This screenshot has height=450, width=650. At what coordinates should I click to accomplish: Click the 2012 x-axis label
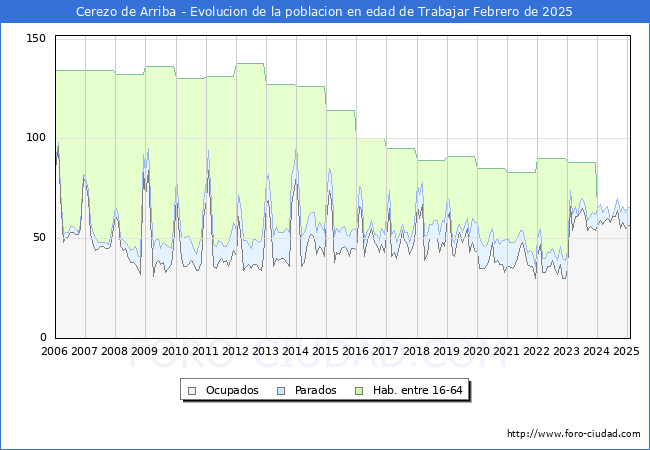tap(235, 351)
